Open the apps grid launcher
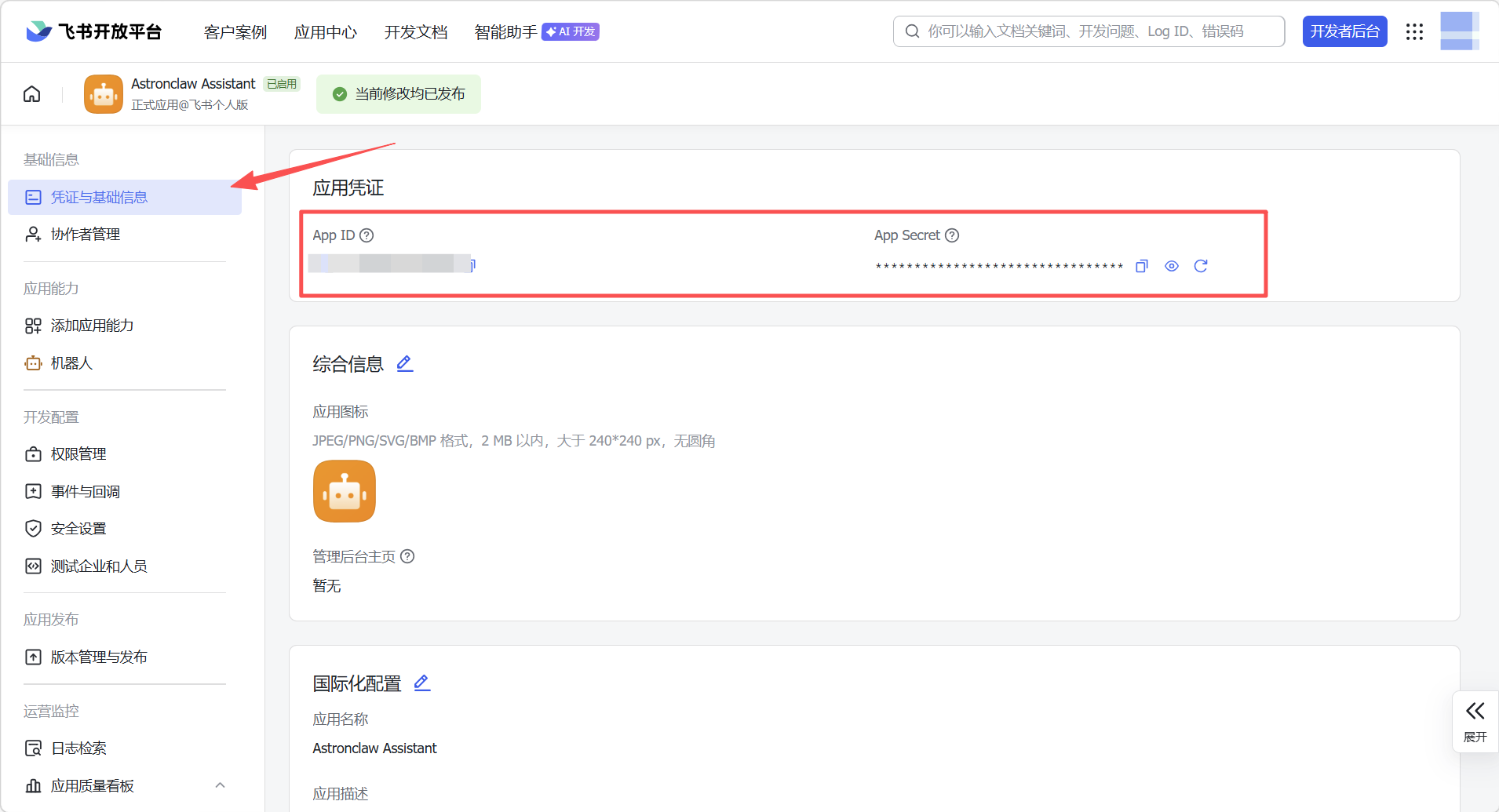Viewport: 1499px width, 812px height. tap(1414, 31)
